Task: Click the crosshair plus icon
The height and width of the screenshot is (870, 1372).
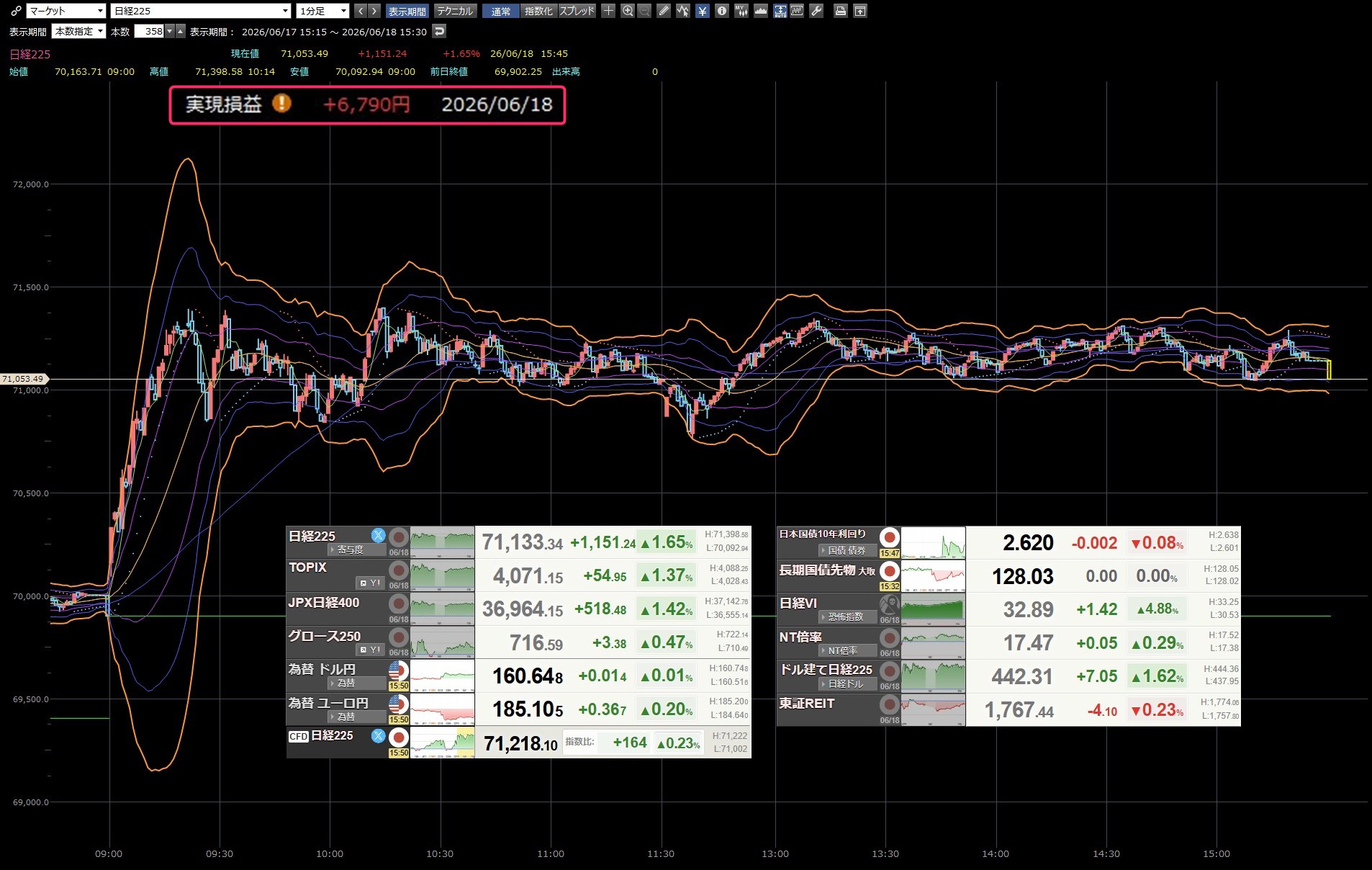Action: tap(608, 11)
